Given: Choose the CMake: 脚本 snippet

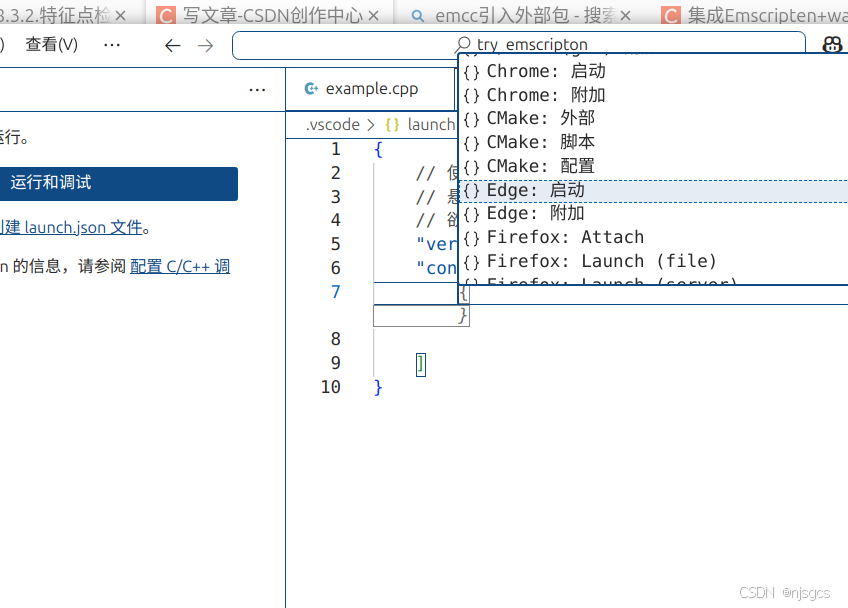Looking at the screenshot, I should (x=653, y=142).
